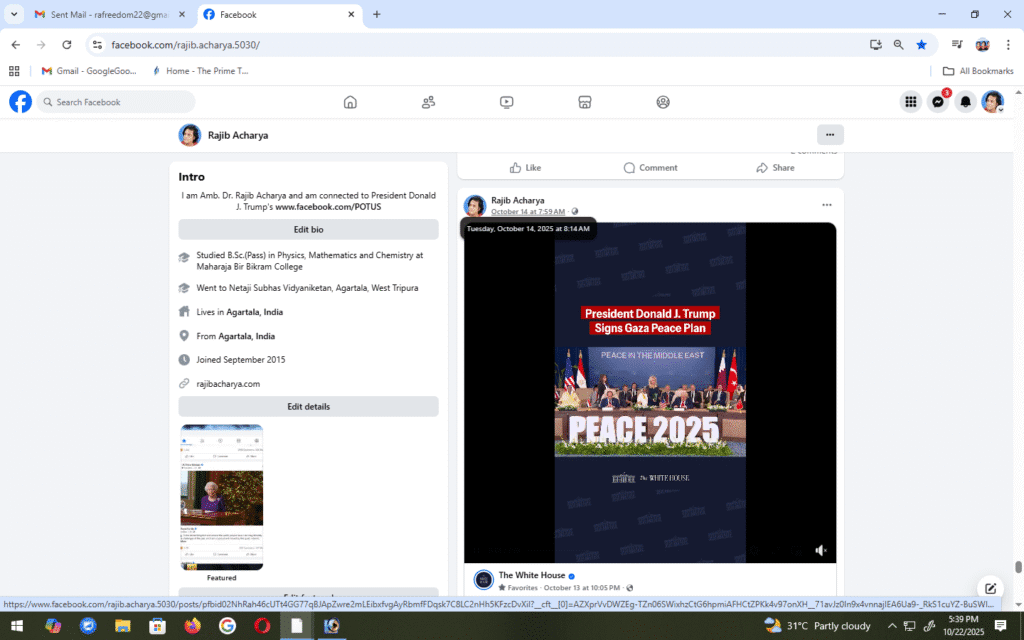
Task: Open the Facebook Home icon
Action: [350, 102]
